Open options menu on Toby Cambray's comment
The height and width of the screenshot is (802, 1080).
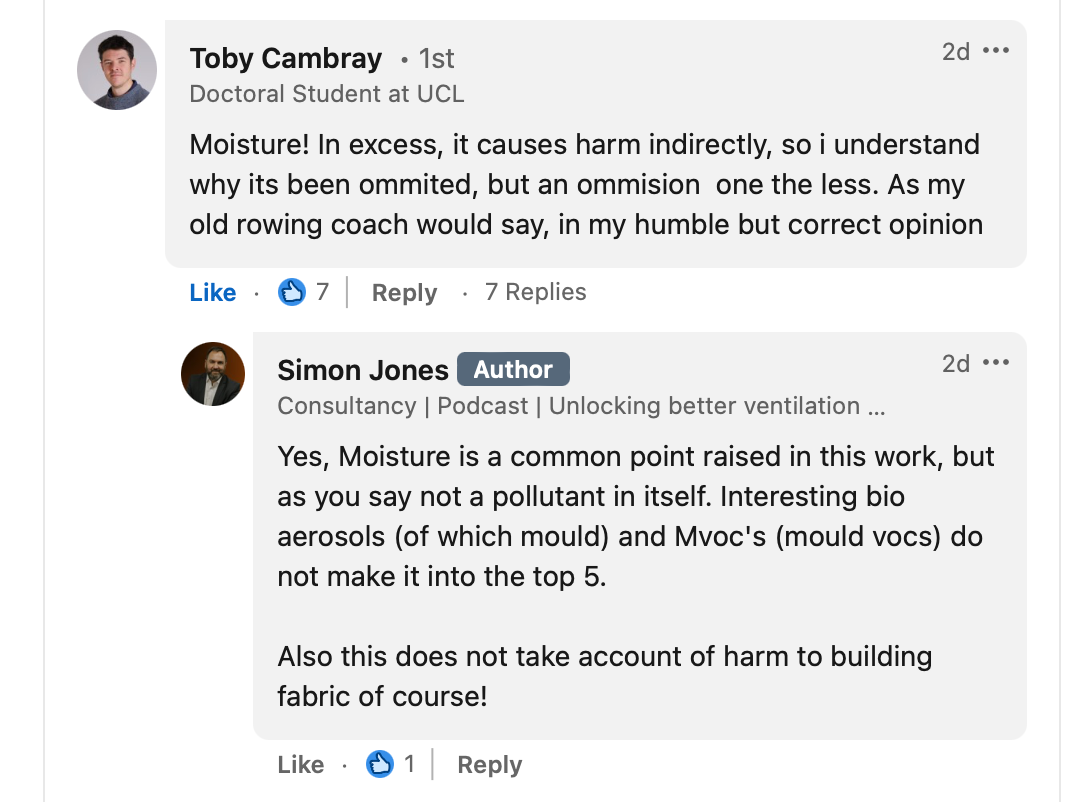996,50
